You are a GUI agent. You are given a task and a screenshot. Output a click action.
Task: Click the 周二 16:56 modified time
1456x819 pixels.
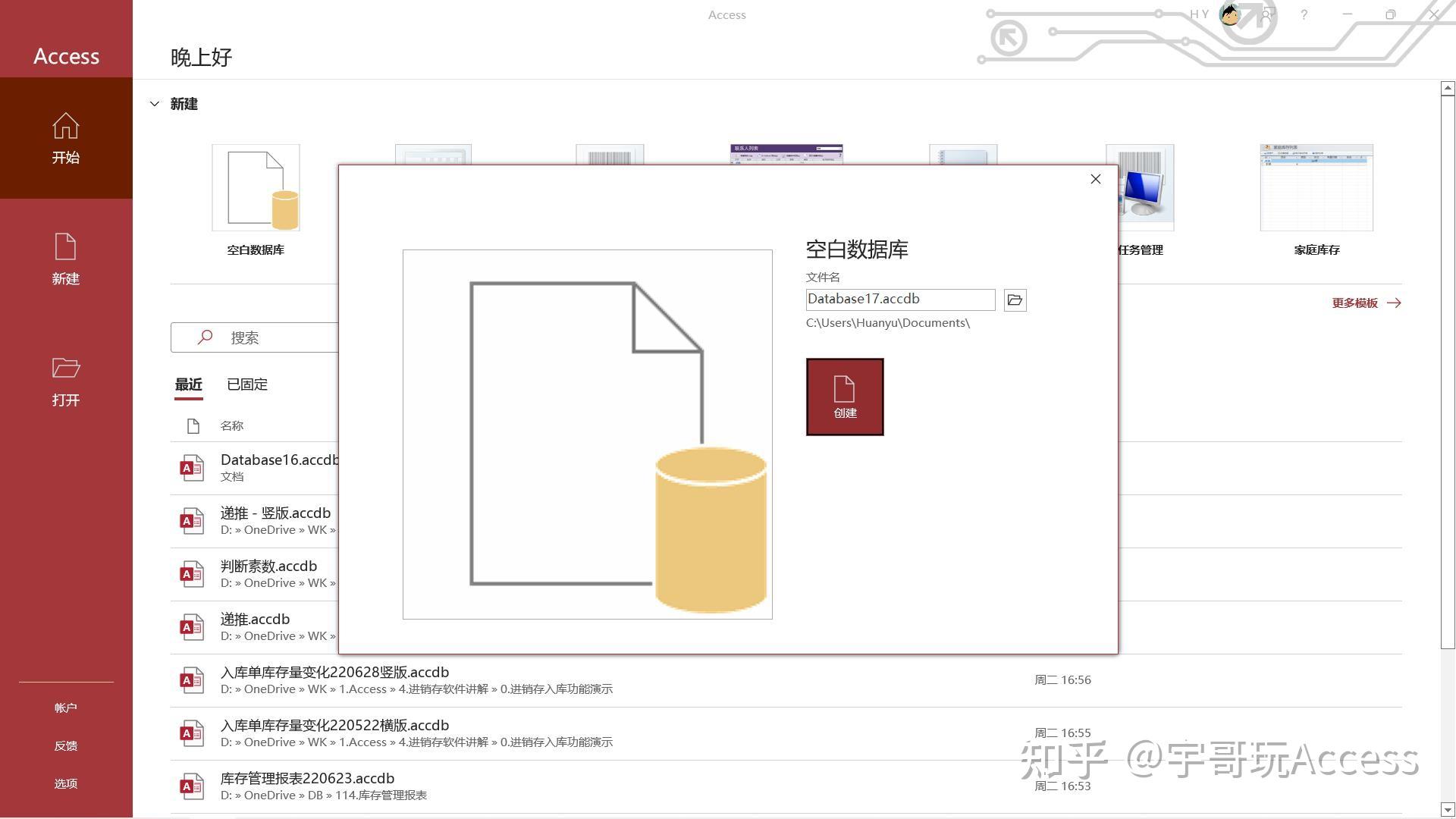1062,680
